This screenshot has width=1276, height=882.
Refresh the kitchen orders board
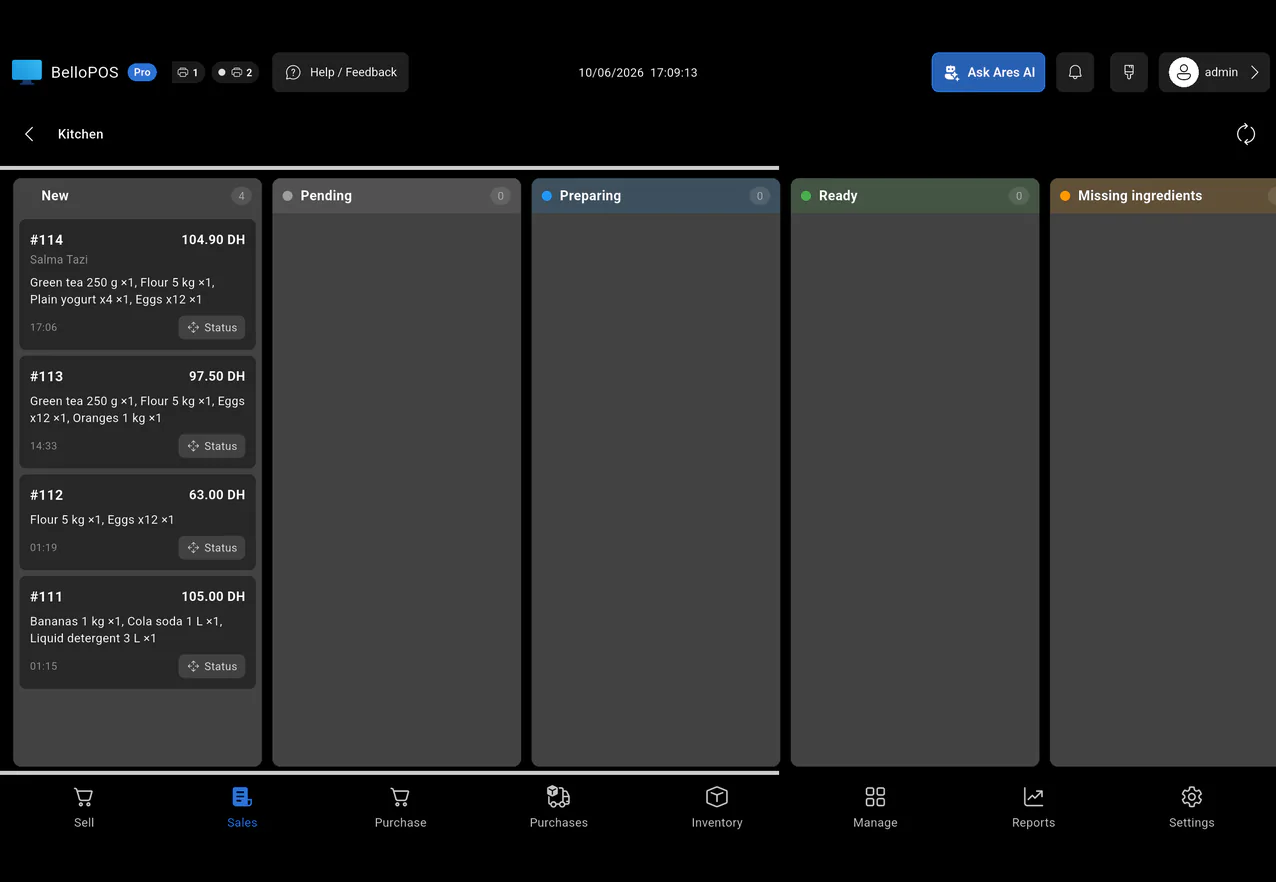[x=1246, y=134]
